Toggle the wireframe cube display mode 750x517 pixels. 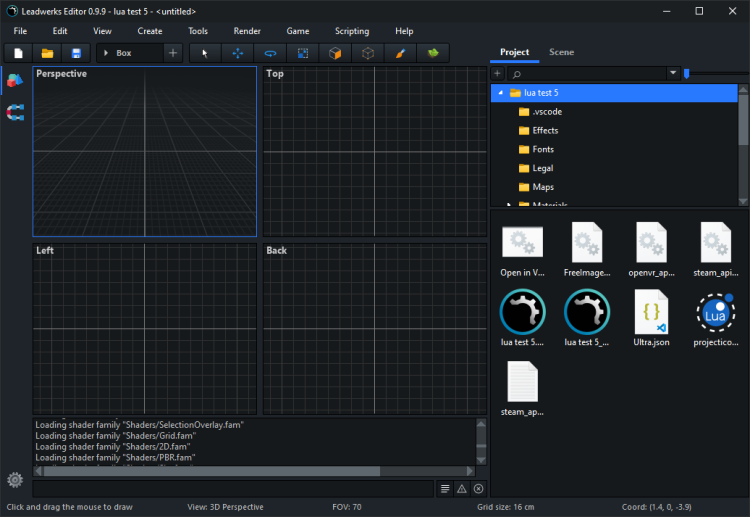(368, 53)
